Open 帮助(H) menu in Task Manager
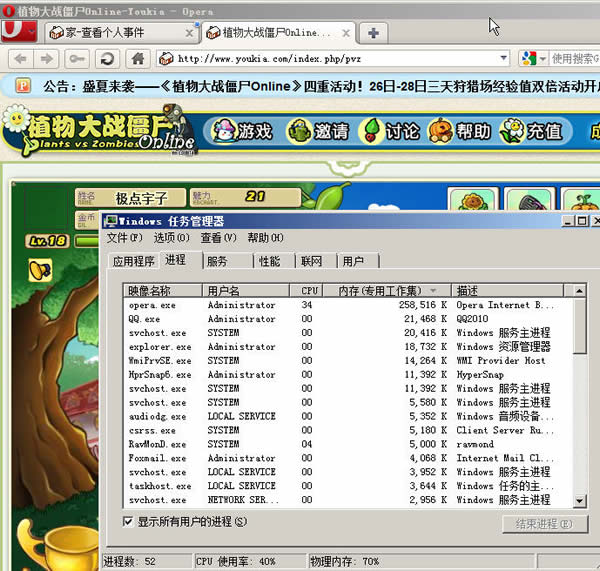The height and width of the screenshot is (571, 600). click(x=265, y=238)
